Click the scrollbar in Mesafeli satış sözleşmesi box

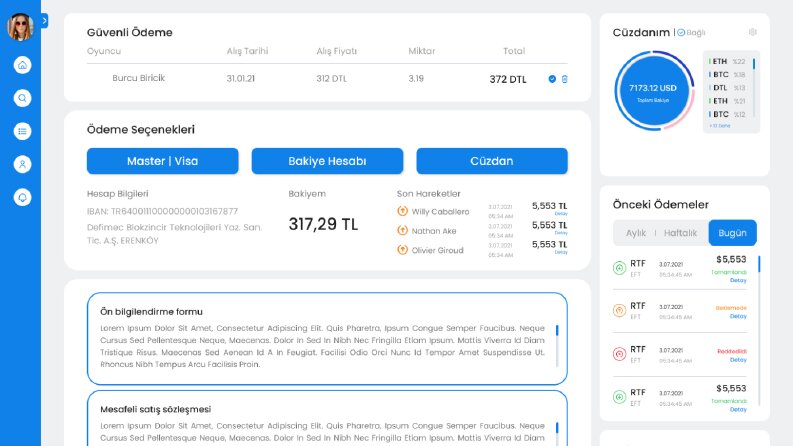(557, 433)
